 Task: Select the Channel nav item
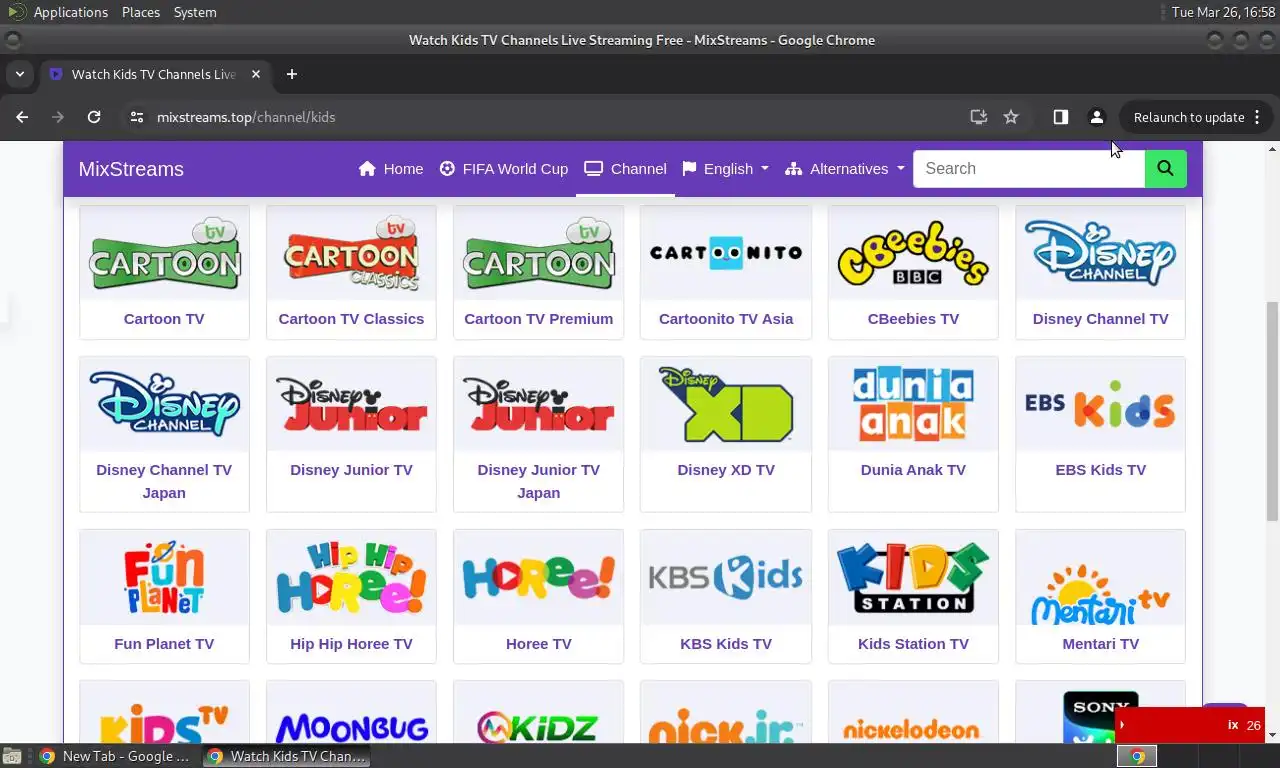[626, 169]
